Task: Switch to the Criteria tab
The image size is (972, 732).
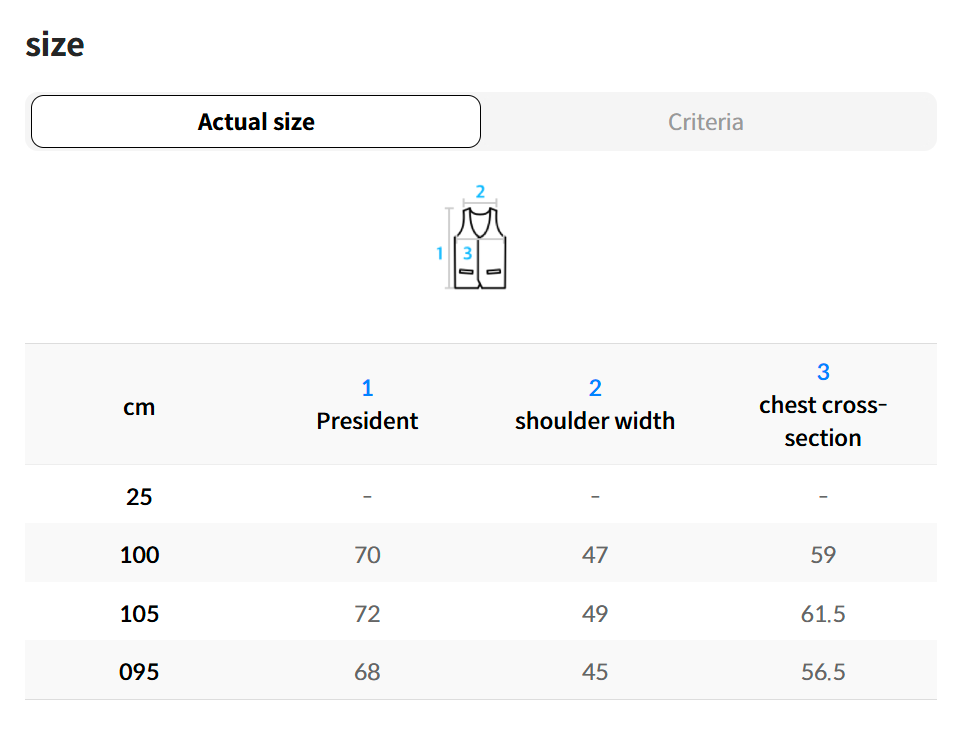Action: 706,122
